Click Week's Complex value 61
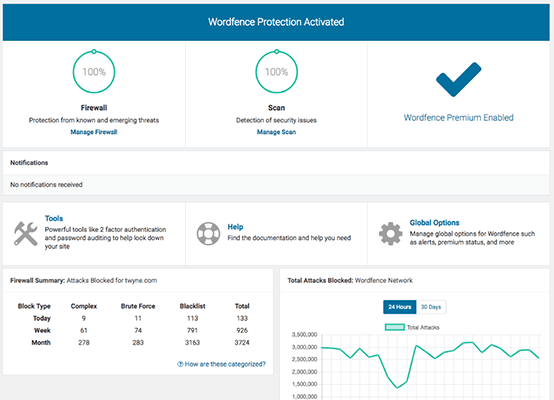Screen dimensions: 554x400 [84, 330]
